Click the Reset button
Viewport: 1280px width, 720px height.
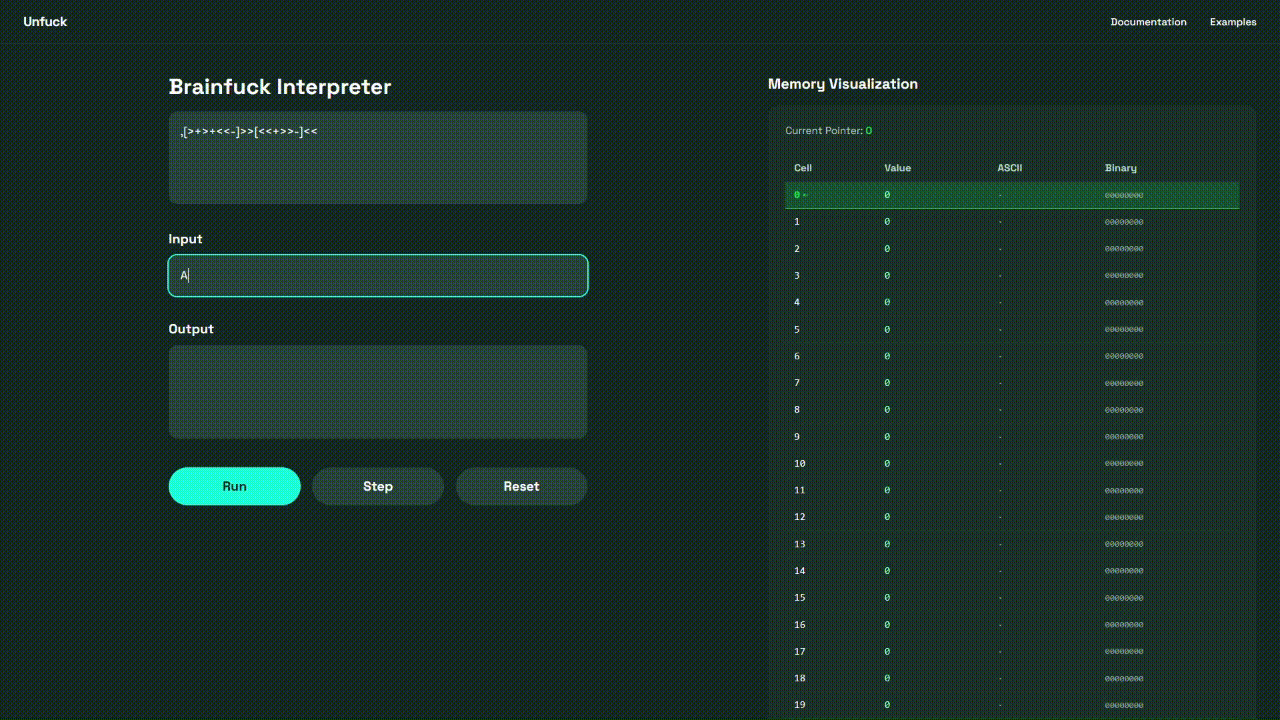pyautogui.click(x=521, y=486)
